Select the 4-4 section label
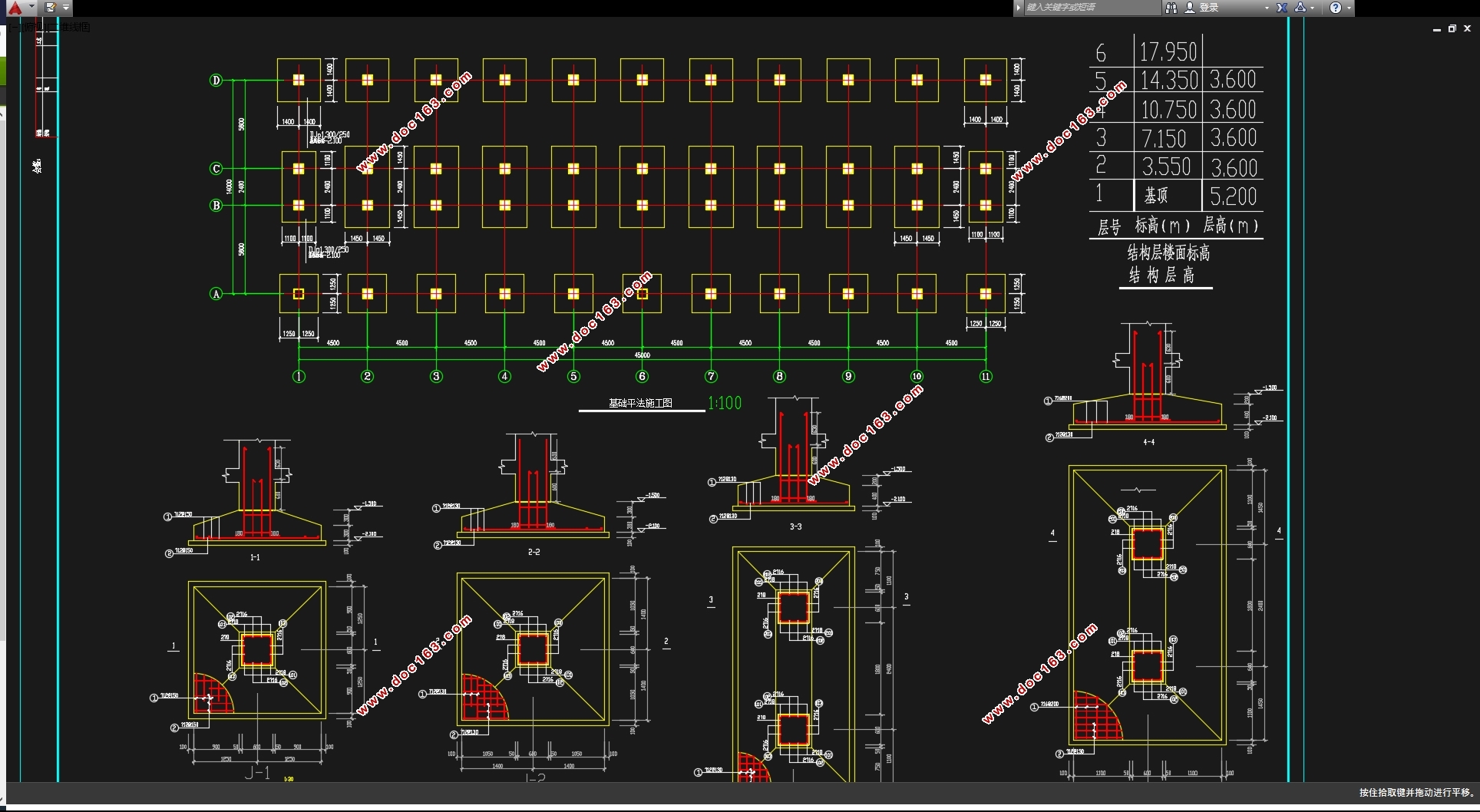Viewport: 1480px width, 812px height. [1148, 442]
